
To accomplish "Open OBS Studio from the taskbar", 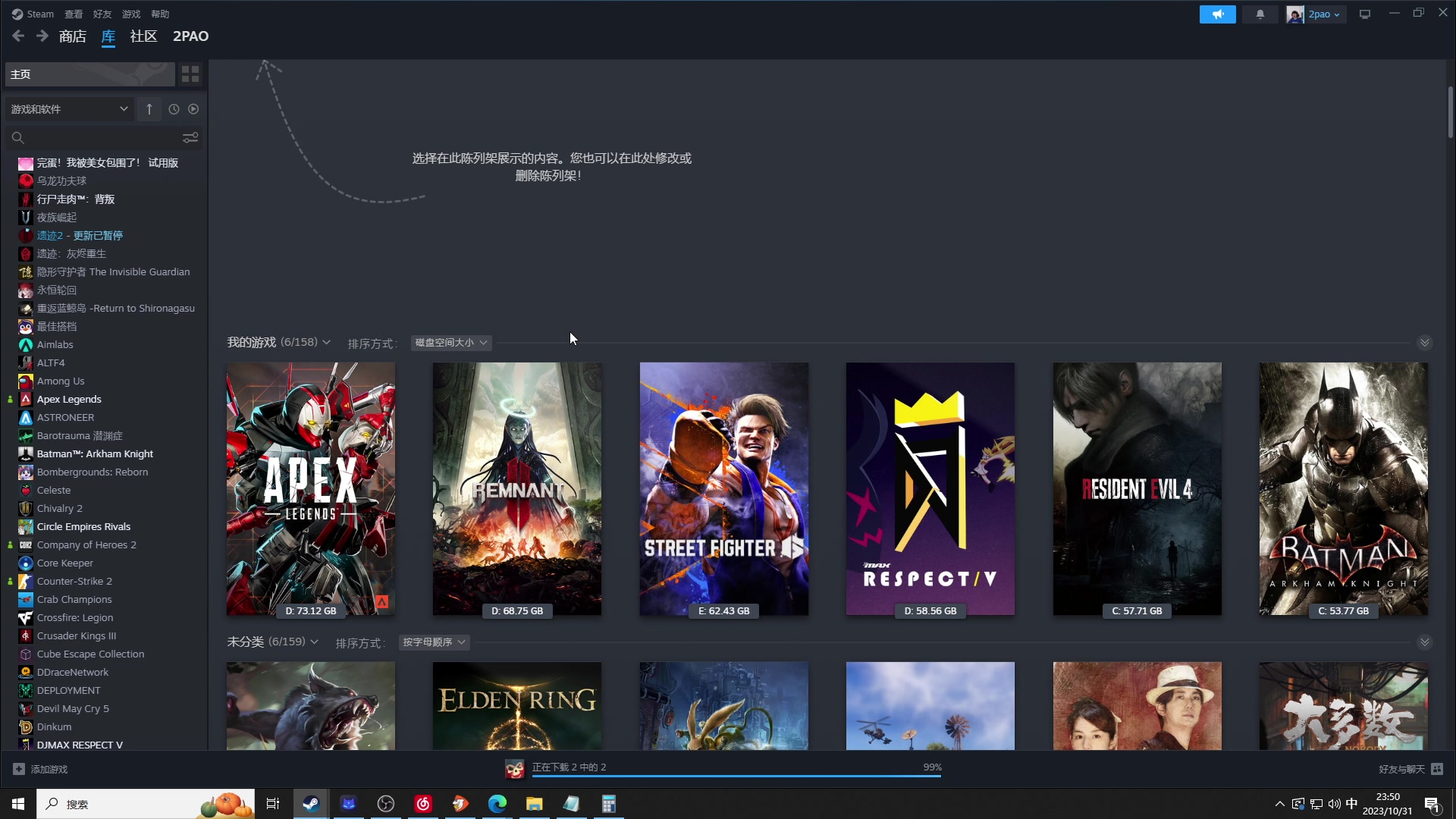I will point(386,804).
